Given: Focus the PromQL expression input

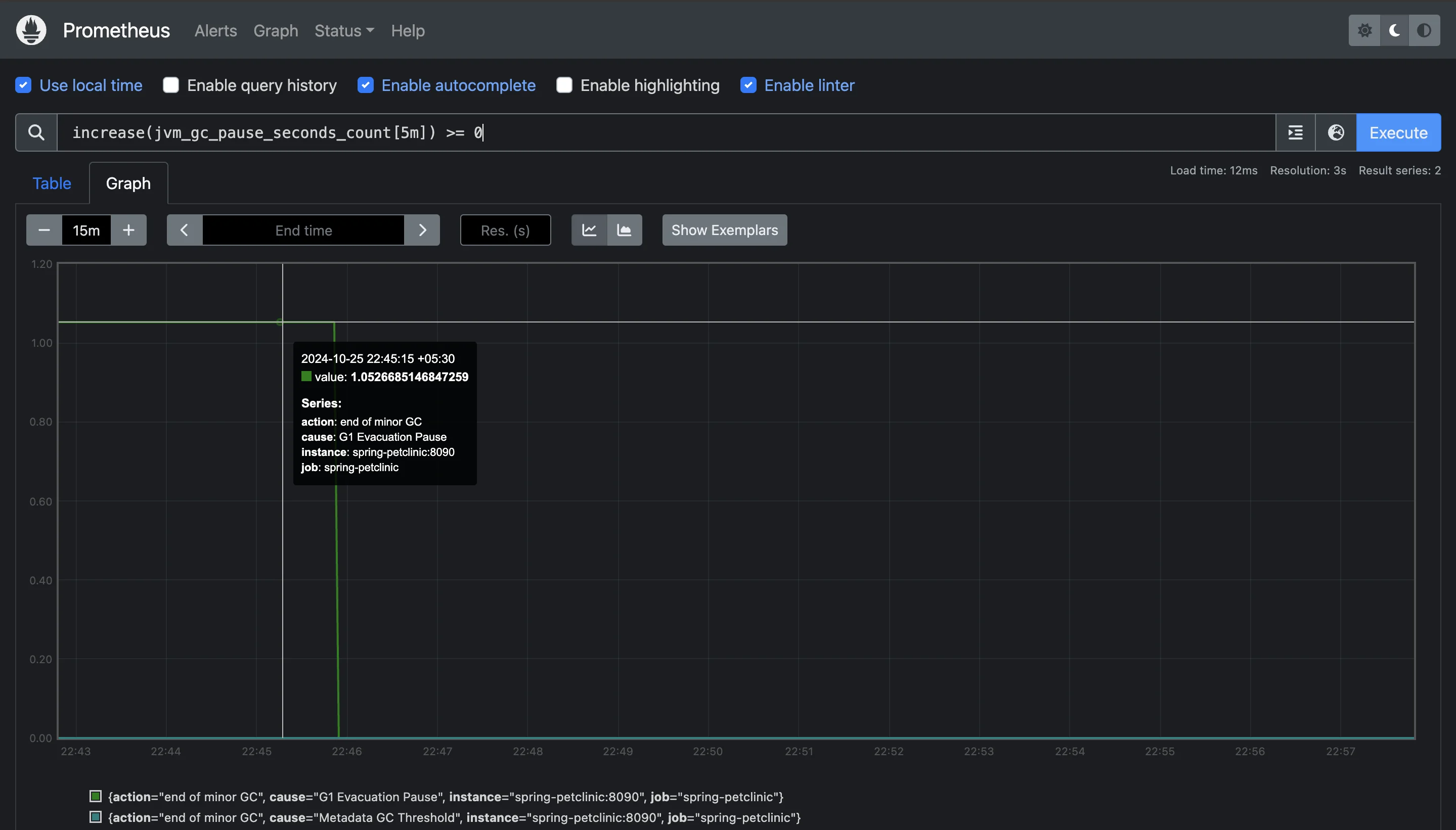Looking at the screenshot, I should tap(666, 132).
